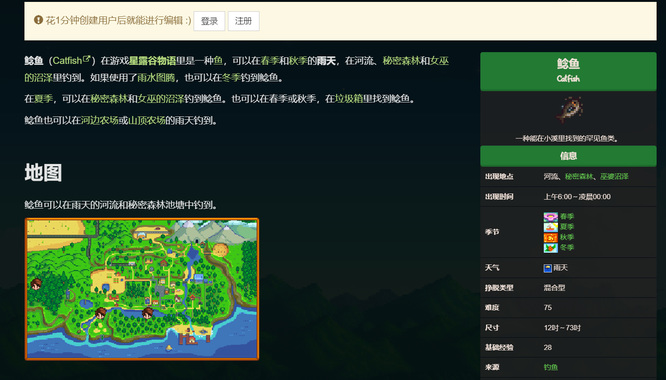Follow the 冬季 link in the first paragraph
666x380 pixels.
tap(231, 78)
